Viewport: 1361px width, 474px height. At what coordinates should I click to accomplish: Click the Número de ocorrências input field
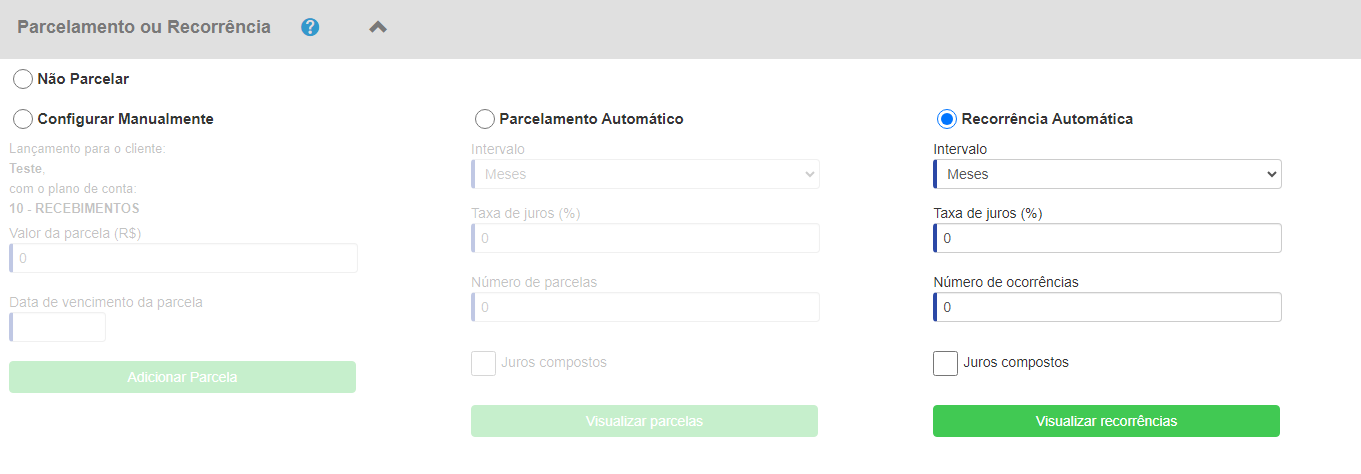tap(1107, 307)
